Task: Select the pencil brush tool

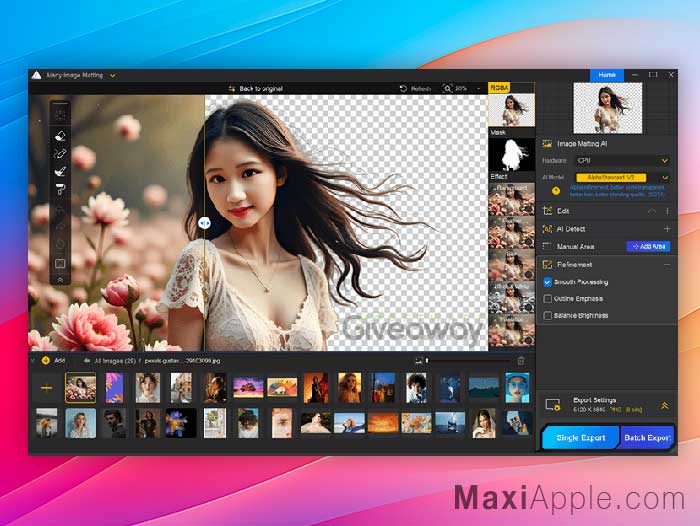Action: [x=60, y=154]
